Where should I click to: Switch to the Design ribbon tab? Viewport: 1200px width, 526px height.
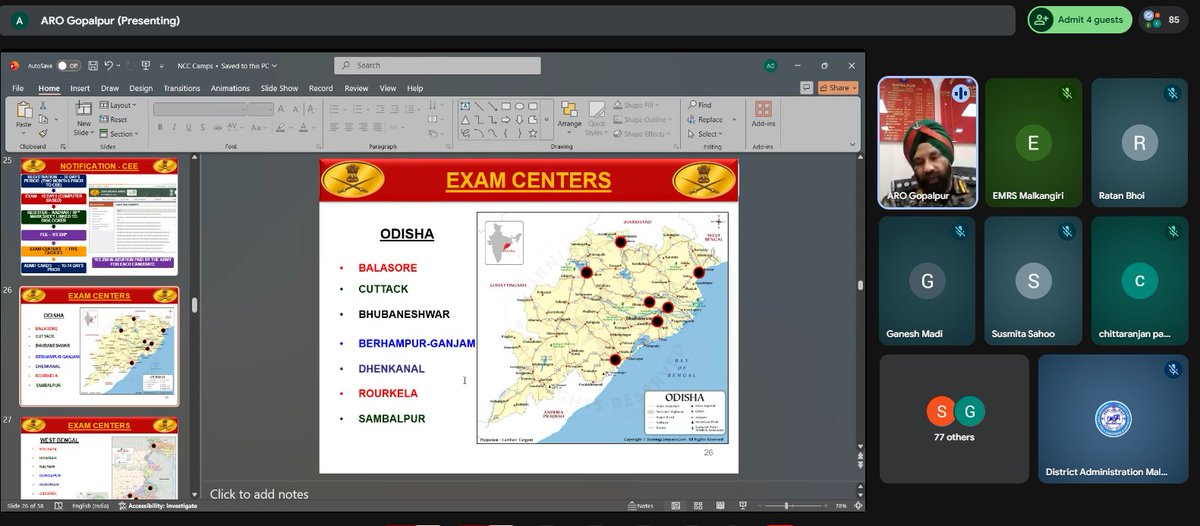(x=141, y=88)
